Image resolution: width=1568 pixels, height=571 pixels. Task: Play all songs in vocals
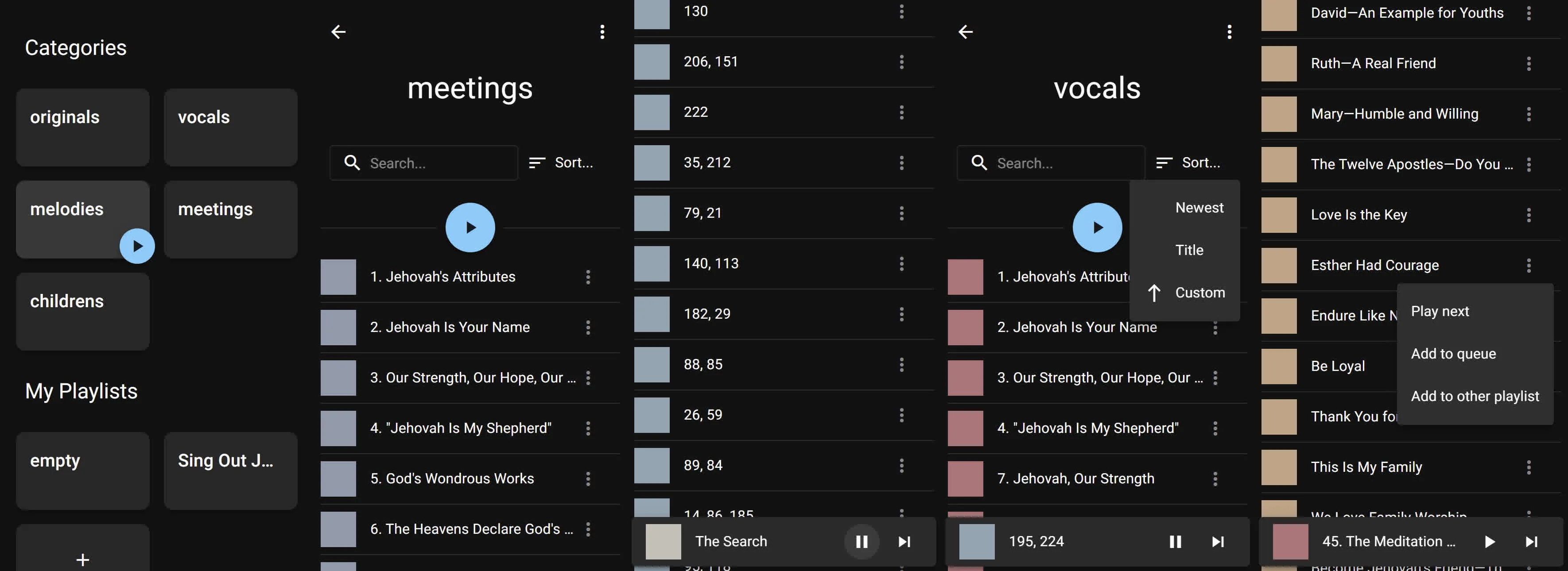click(x=1097, y=228)
